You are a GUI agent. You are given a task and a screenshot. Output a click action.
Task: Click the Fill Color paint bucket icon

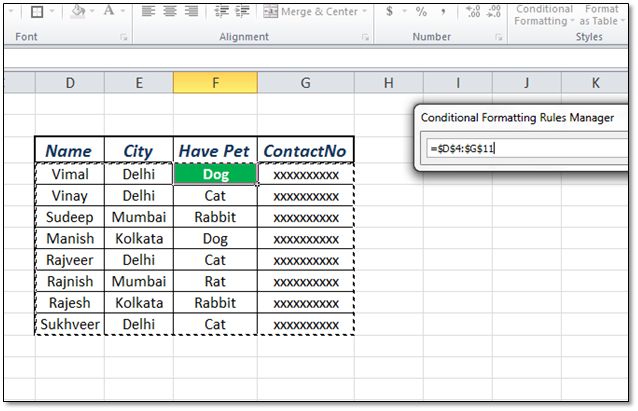coord(78,11)
